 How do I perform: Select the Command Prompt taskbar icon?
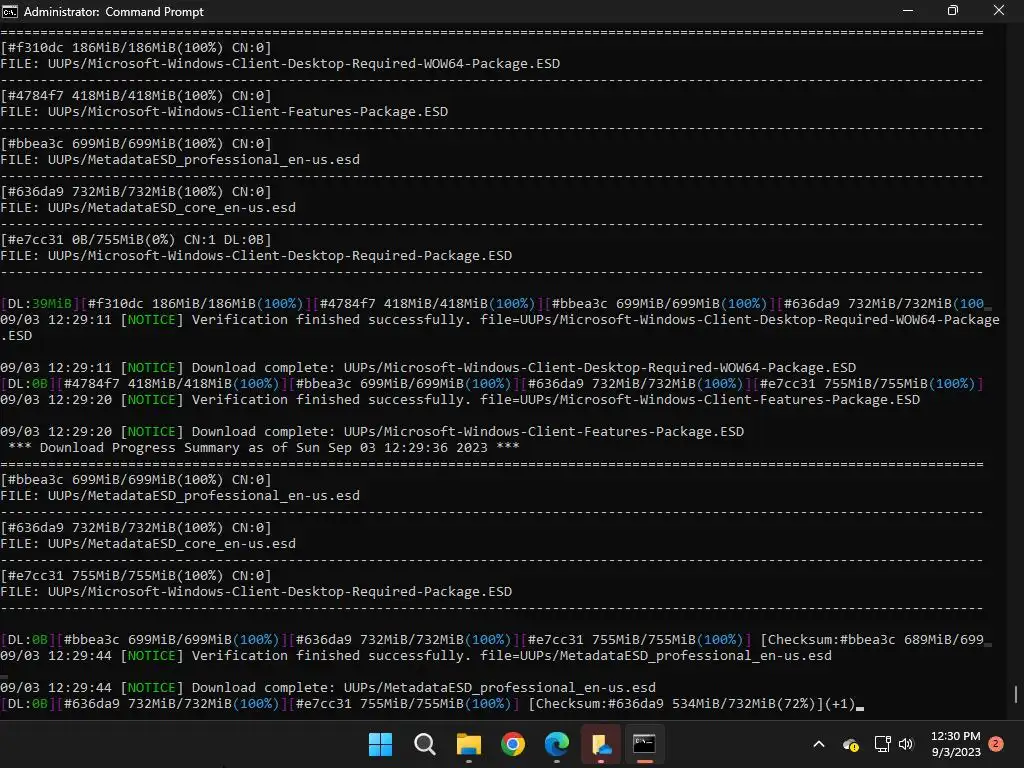[645, 744]
